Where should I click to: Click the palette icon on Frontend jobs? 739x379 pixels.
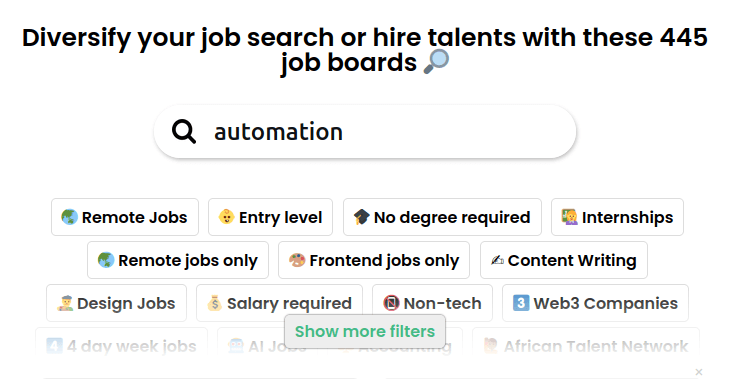click(297, 260)
